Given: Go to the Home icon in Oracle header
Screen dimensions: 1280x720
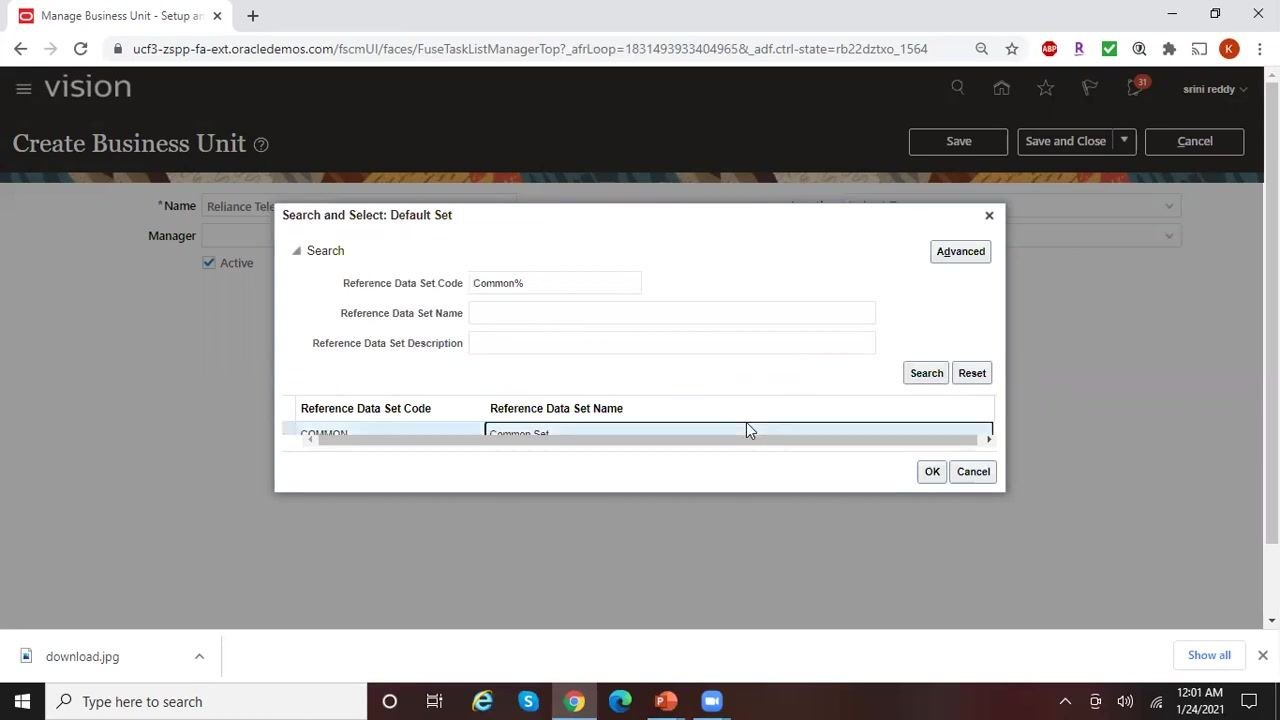Looking at the screenshot, I should [1001, 88].
